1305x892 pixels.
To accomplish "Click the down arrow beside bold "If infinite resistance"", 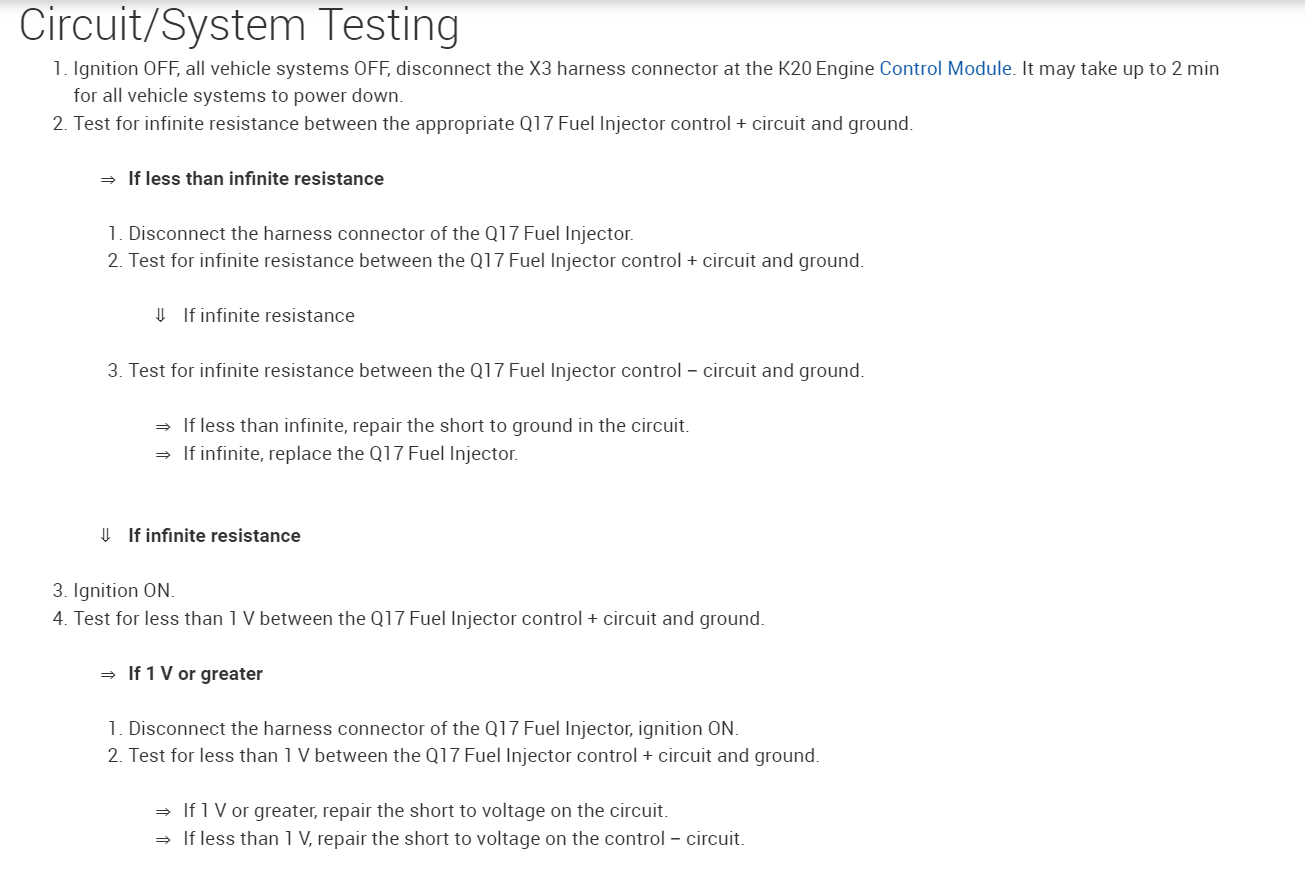I will click(x=105, y=536).
